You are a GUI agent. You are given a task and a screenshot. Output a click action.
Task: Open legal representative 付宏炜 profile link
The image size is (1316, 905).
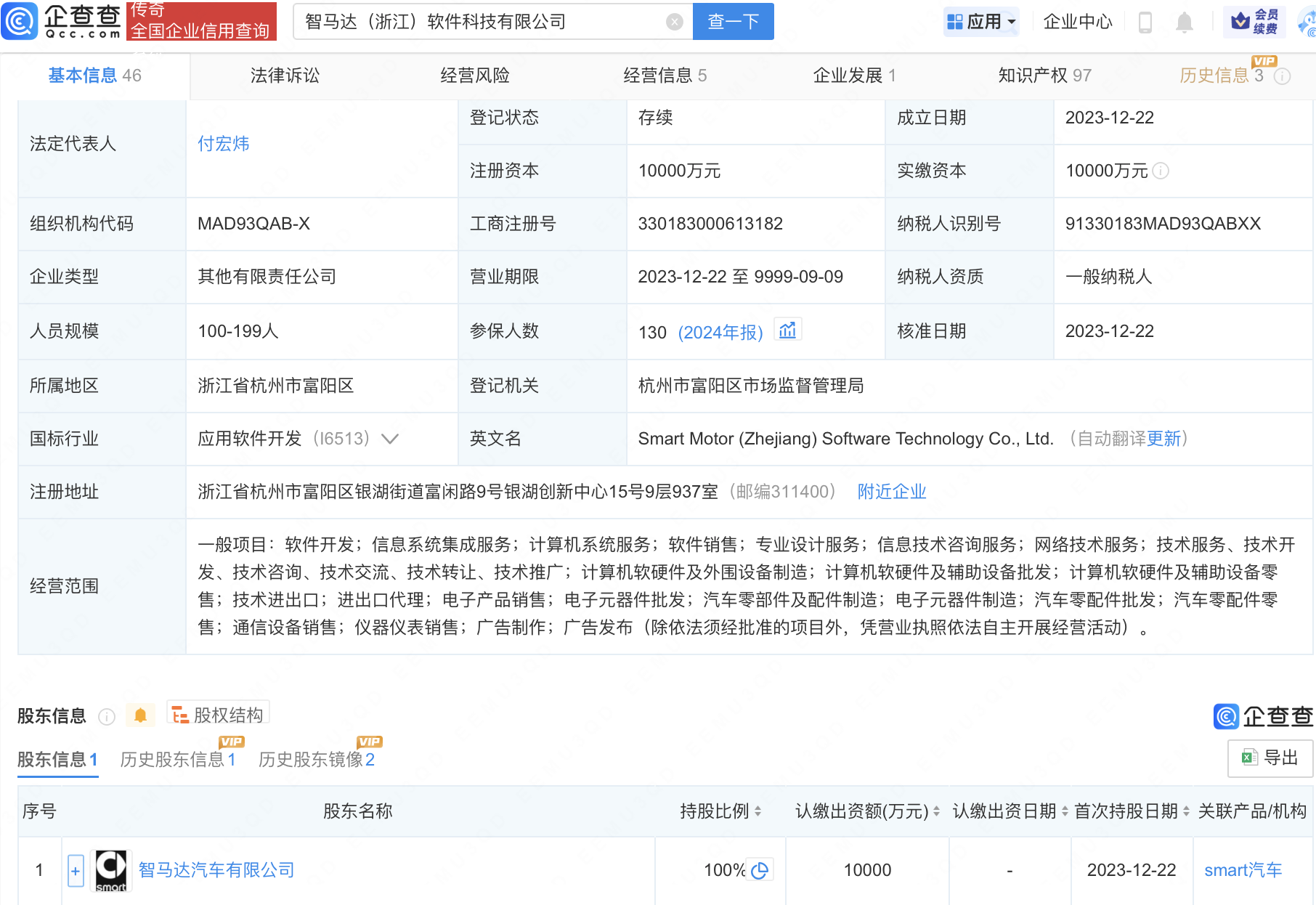coord(223,143)
